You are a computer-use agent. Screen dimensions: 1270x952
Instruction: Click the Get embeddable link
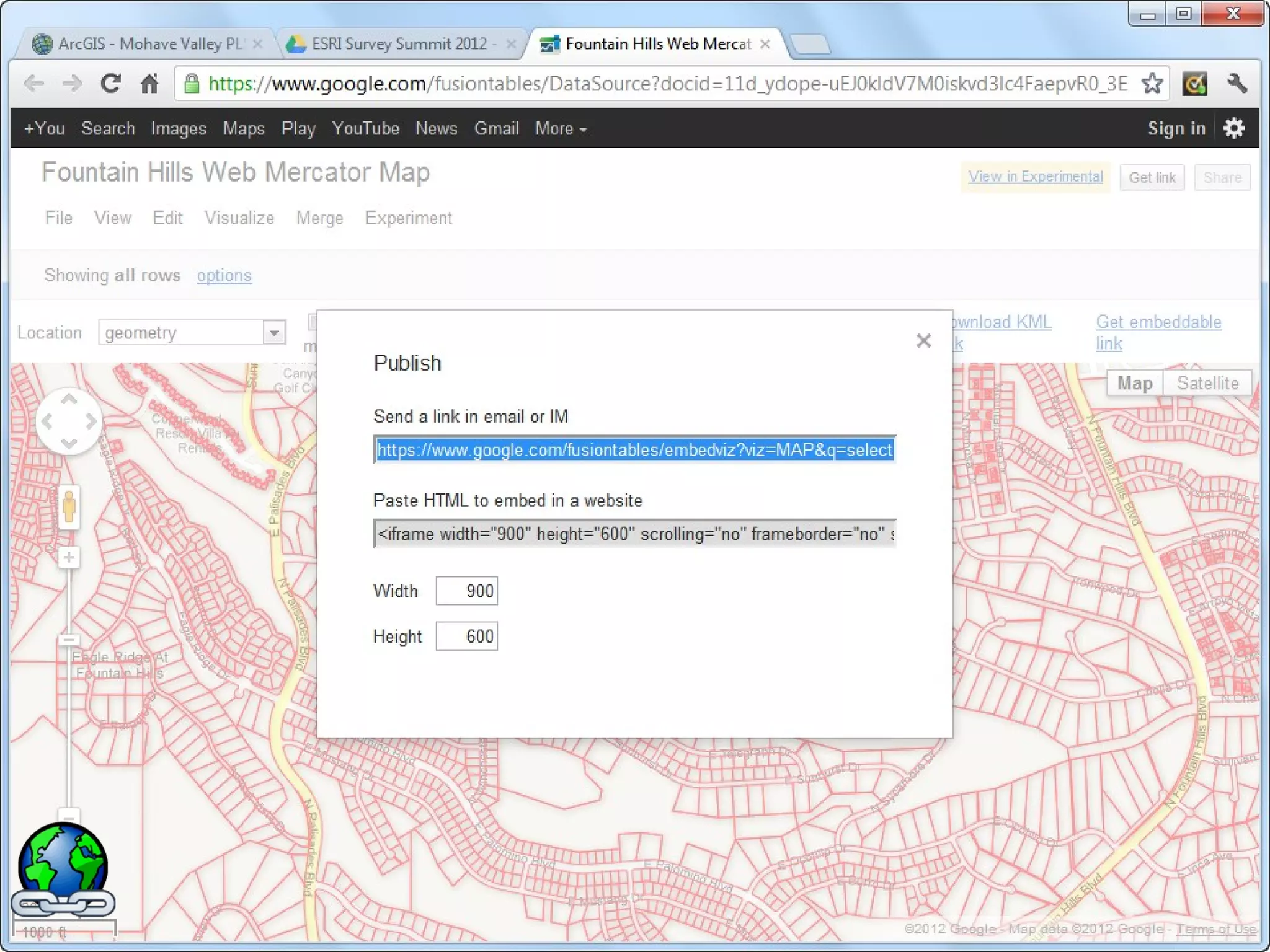(x=1158, y=323)
